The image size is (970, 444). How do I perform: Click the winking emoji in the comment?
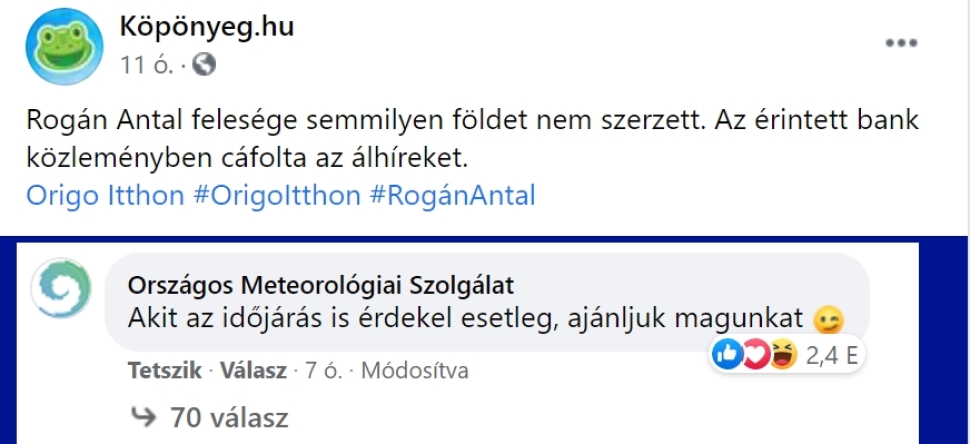pyautogui.click(x=829, y=321)
